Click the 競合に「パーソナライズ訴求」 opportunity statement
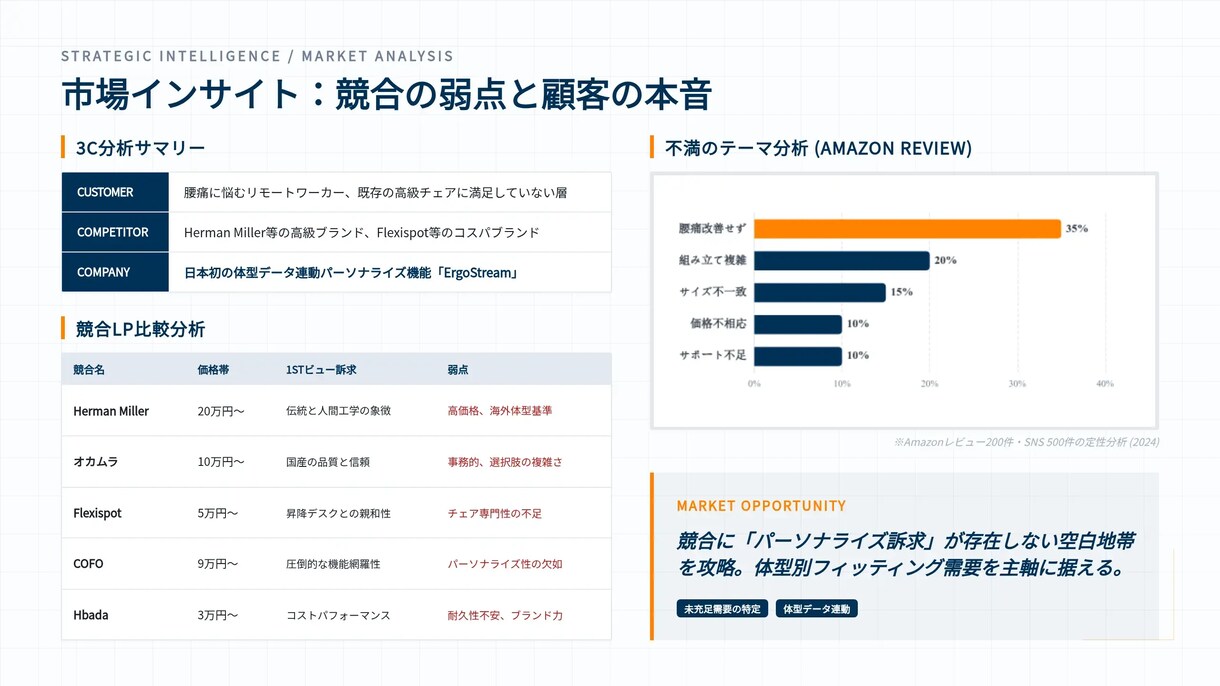This screenshot has height=686, width=1220. (905, 555)
